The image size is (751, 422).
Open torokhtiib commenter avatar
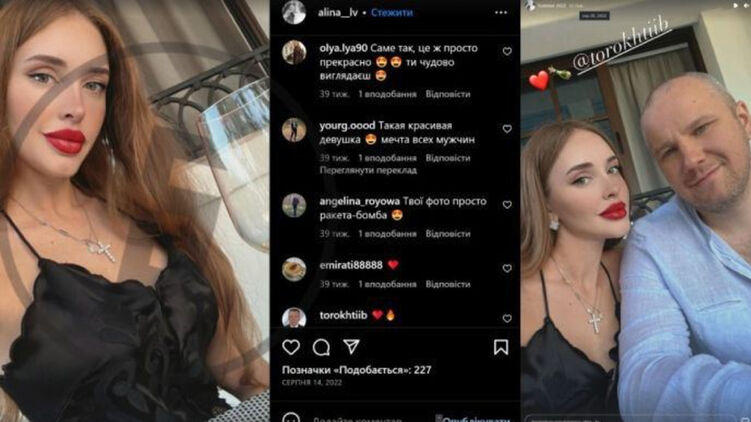pos(294,317)
